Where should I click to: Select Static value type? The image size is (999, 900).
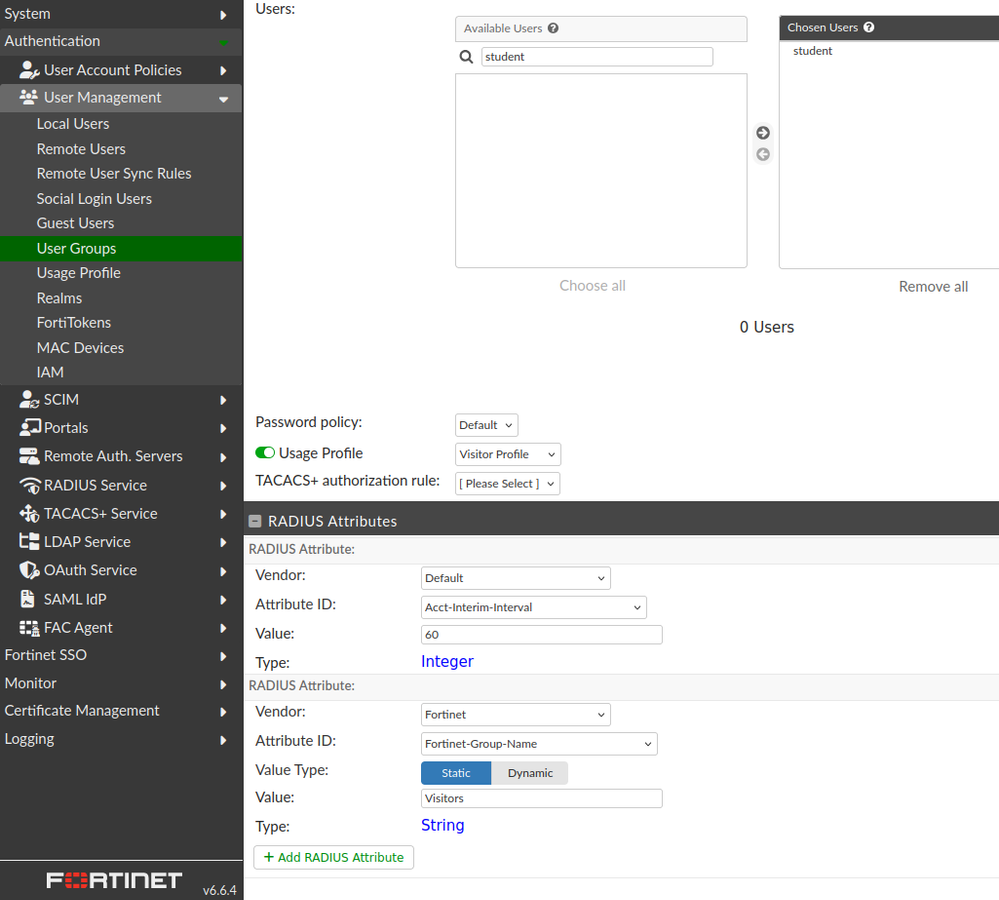coord(455,772)
